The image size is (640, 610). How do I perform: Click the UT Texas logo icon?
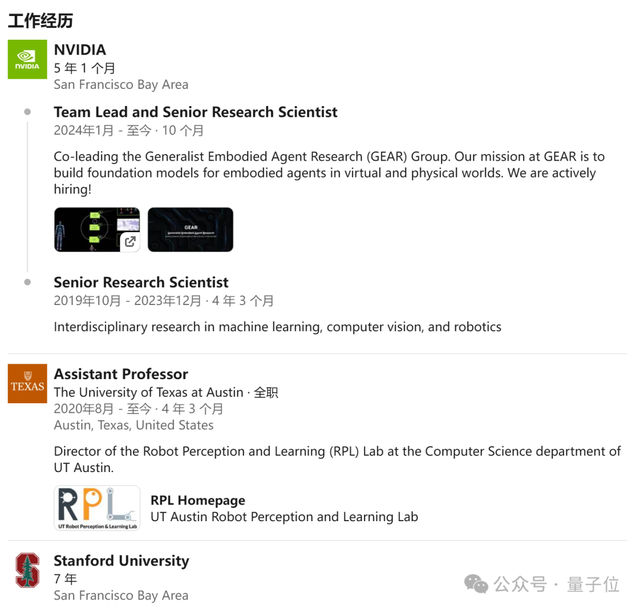[27, 384]
